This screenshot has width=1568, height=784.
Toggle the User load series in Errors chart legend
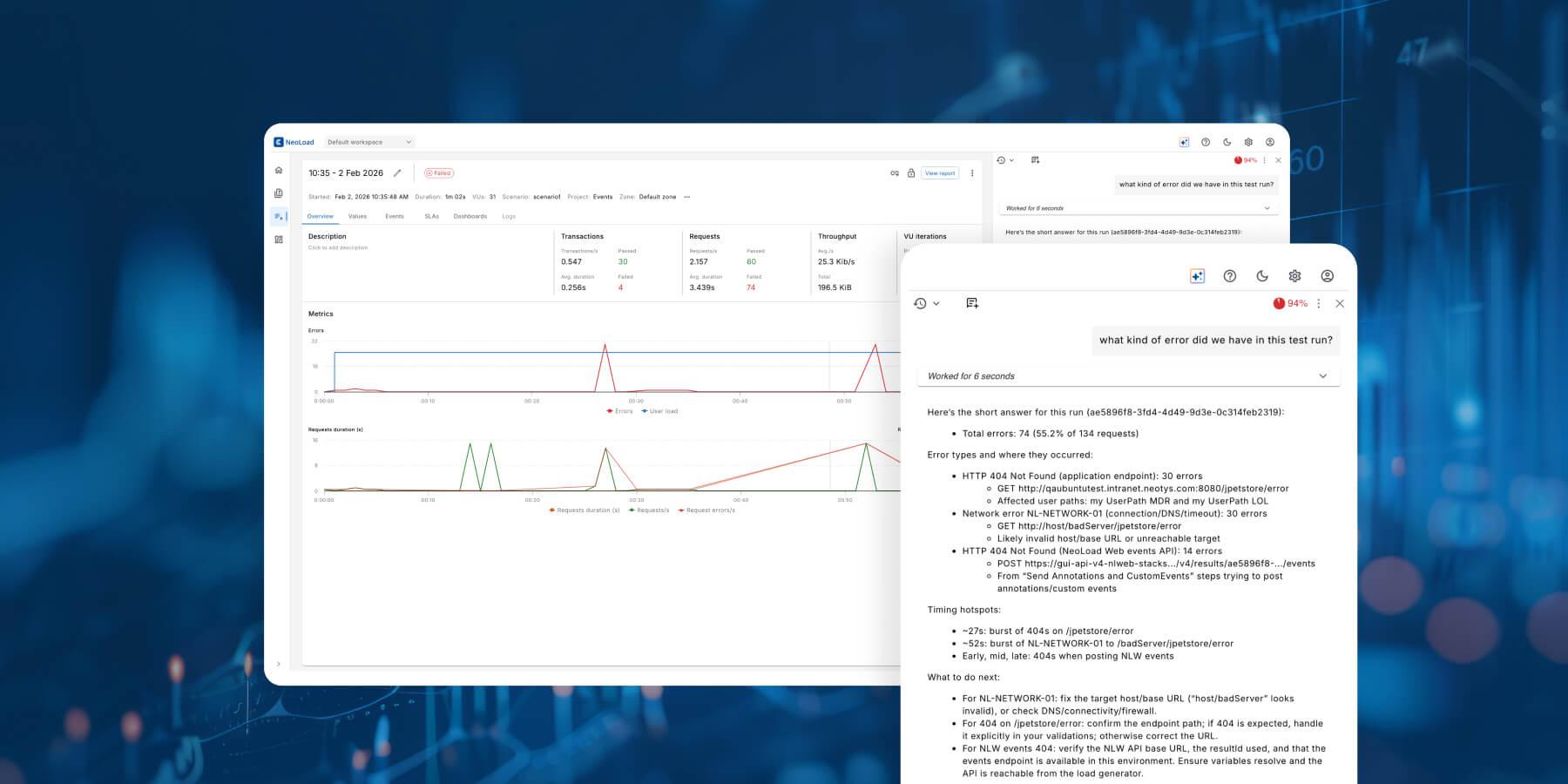pos(659,411)
